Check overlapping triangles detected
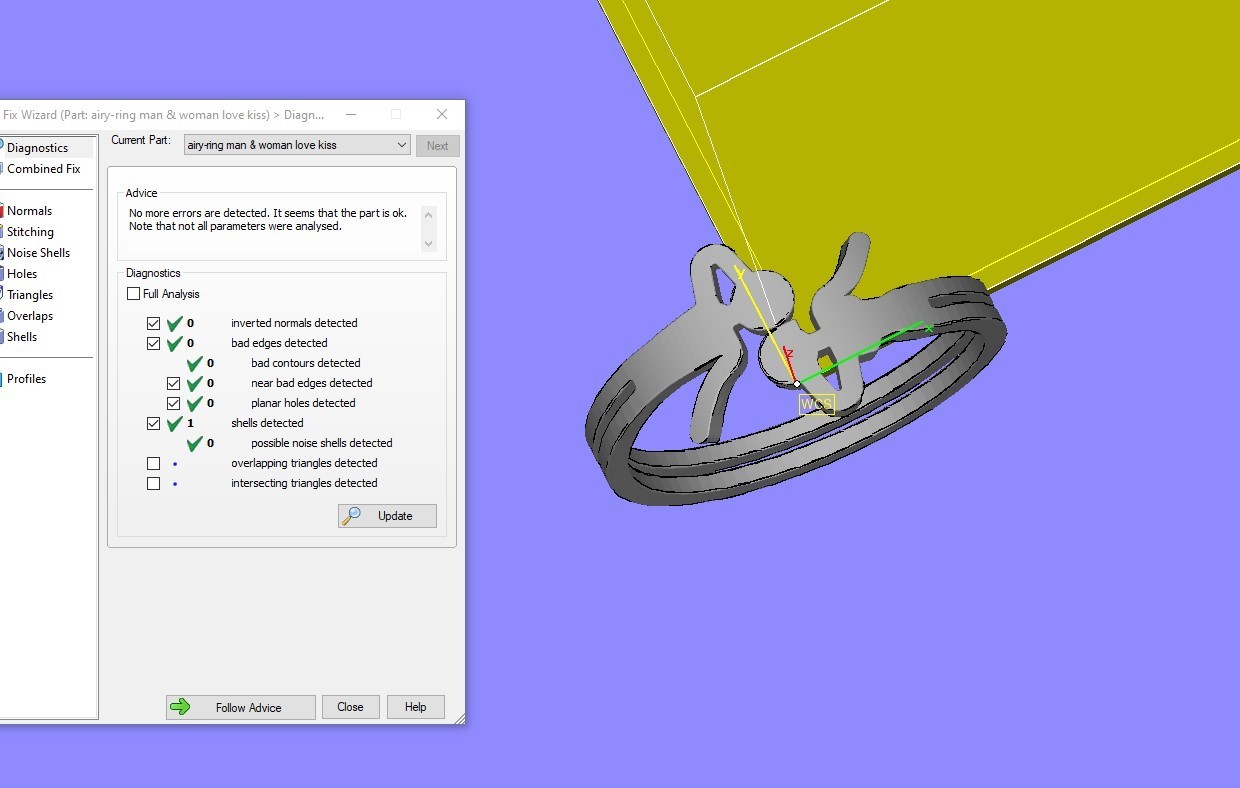The width and height of the screenshot is (1240, 788). point(154,463)
